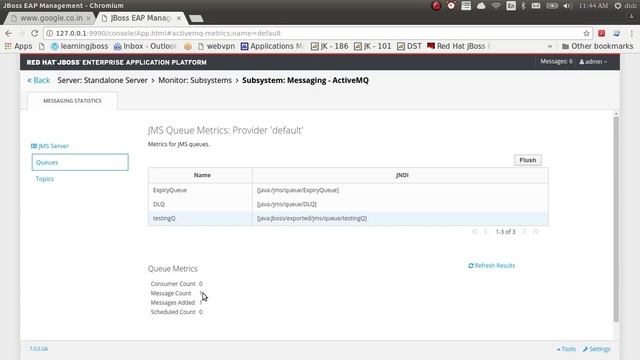The image size is (640, 360).
Task: Click Monitor: Subsystems breadcrumb
Action: point(195,80)
